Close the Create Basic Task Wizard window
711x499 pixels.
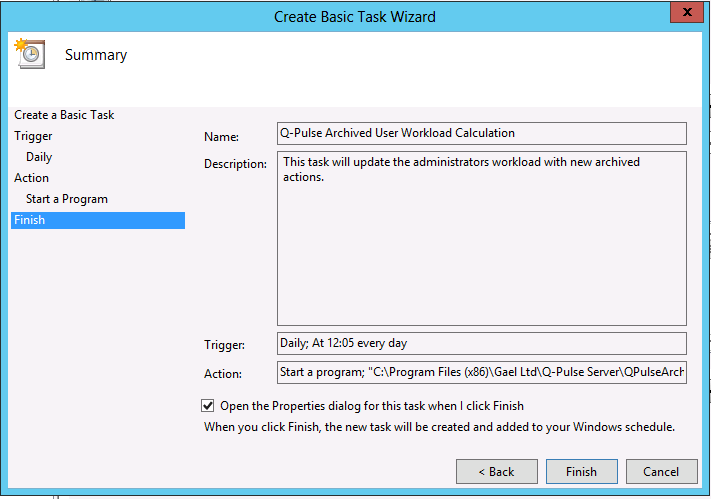[x=687, y=12]
